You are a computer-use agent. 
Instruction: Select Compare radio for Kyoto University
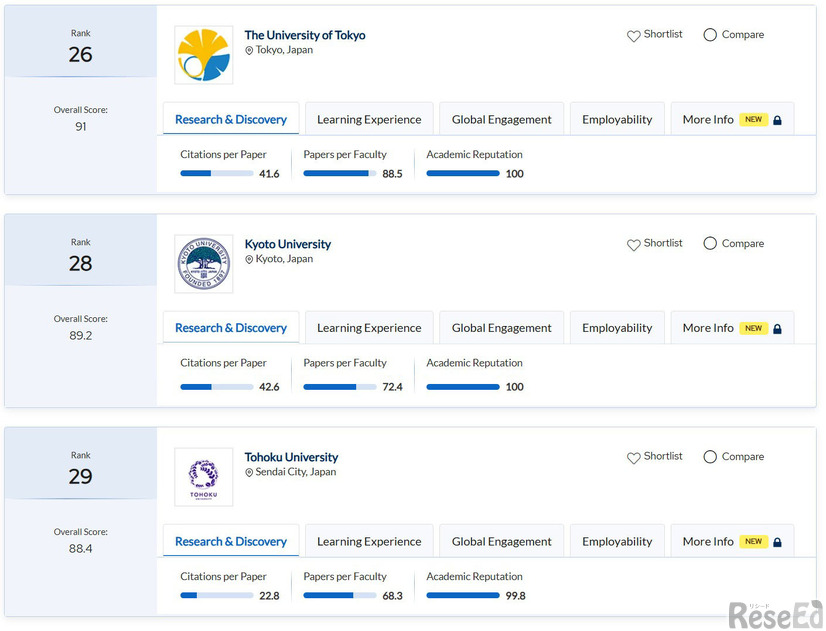pyautogui.click(x=710, y=244)
